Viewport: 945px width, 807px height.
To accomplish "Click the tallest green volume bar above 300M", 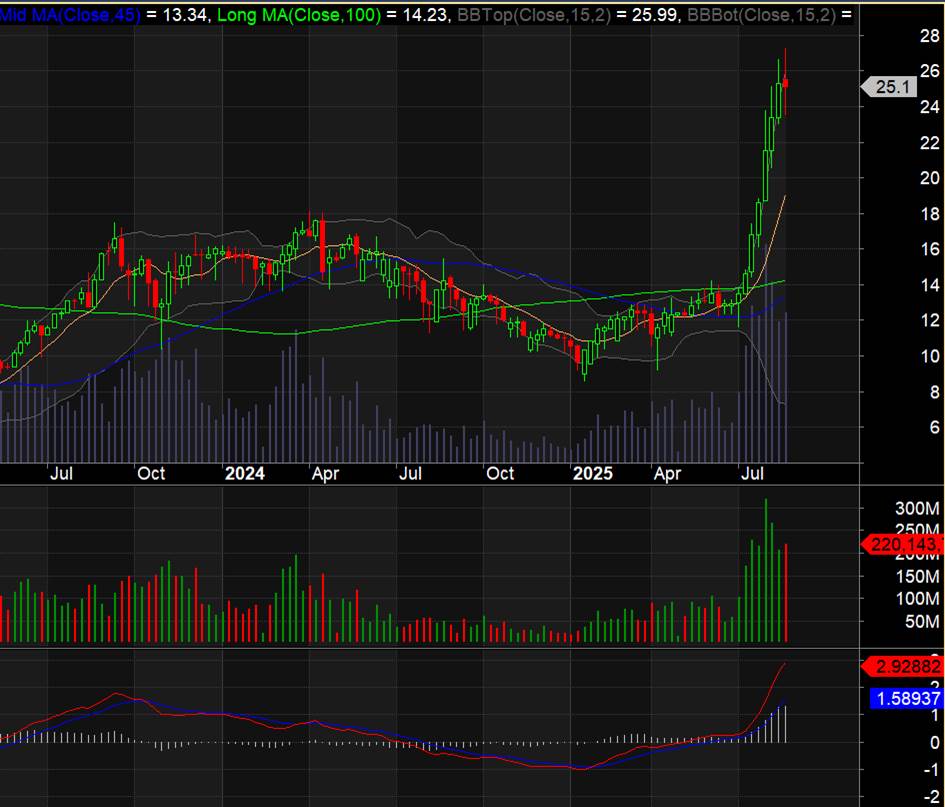I will pos(766,570).
